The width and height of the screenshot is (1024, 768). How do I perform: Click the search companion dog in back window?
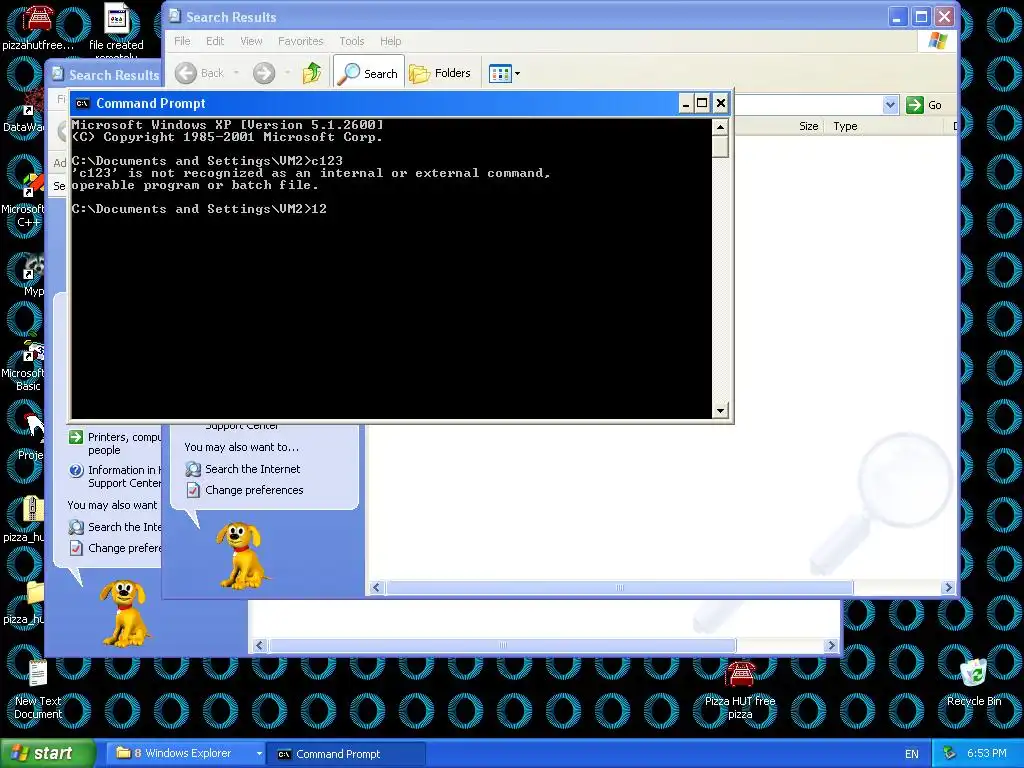[124, 613]
